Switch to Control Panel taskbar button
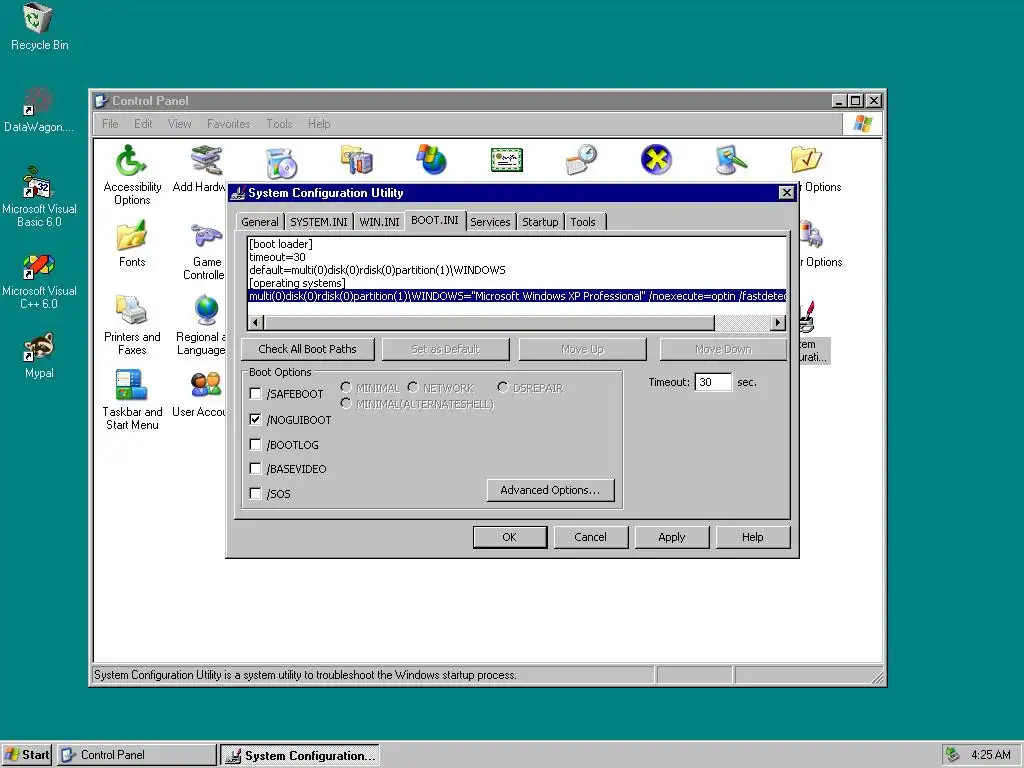The height and width of the screenshot is (768, 1024). coord(136,755)
